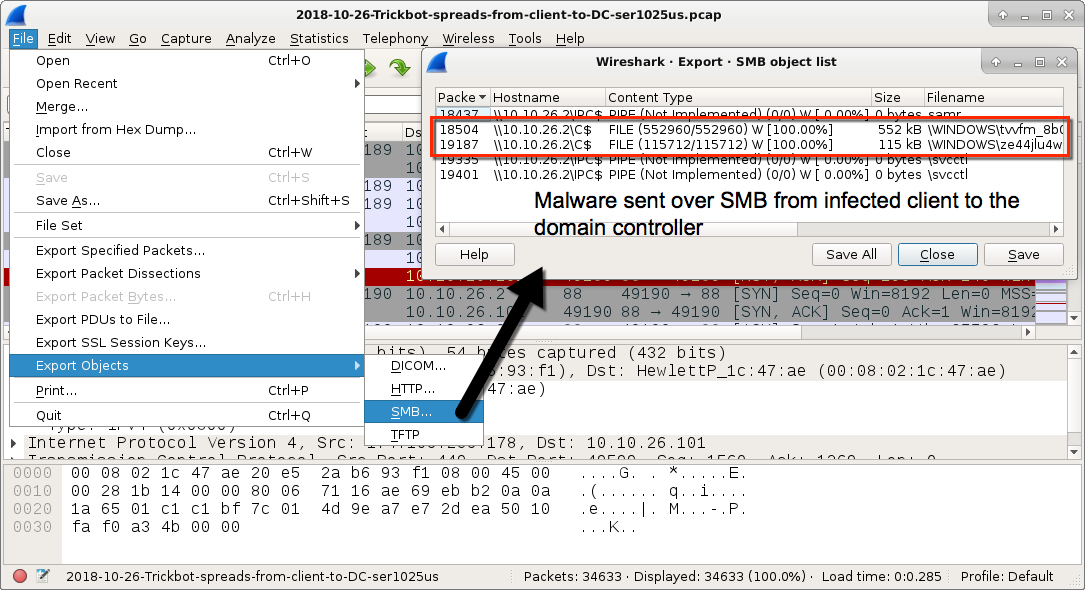
Task: Select TFTP... export option
Action: [x=423, y=434]
